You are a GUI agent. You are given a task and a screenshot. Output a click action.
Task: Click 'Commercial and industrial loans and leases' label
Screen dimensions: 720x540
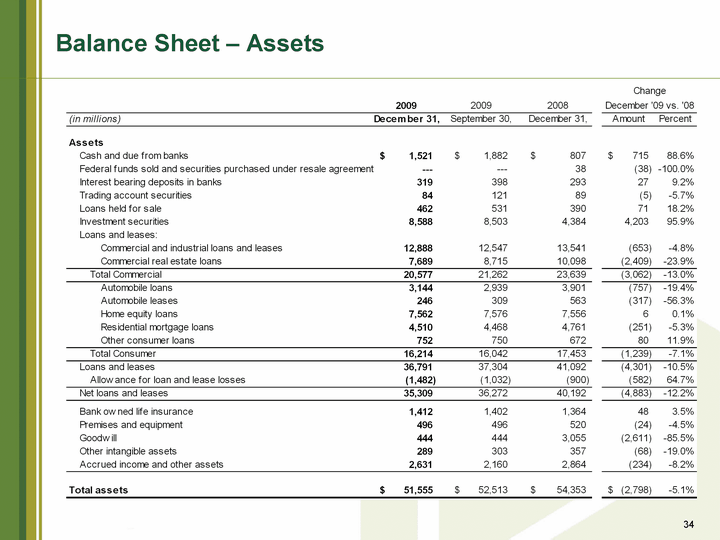191,248
